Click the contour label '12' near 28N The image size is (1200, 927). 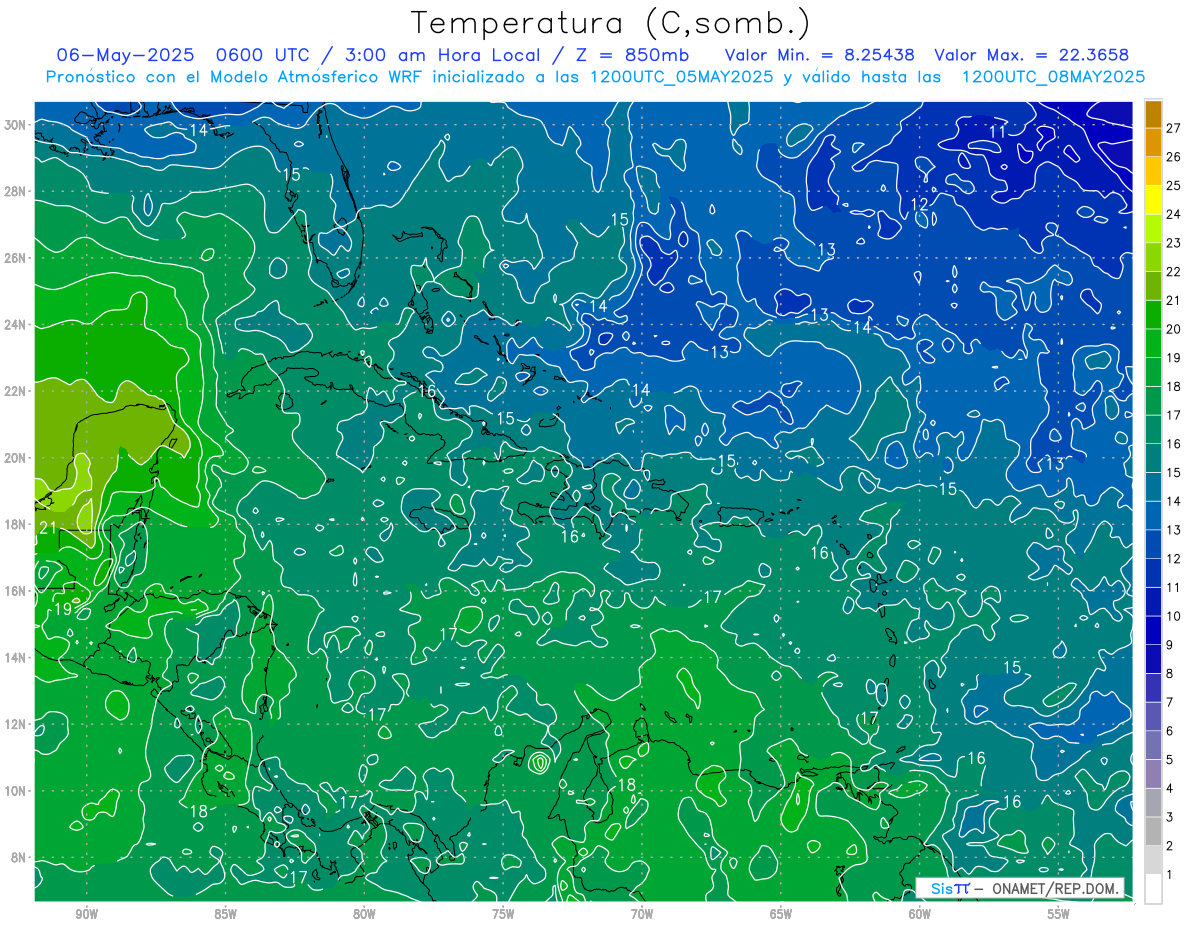(919, 204)
